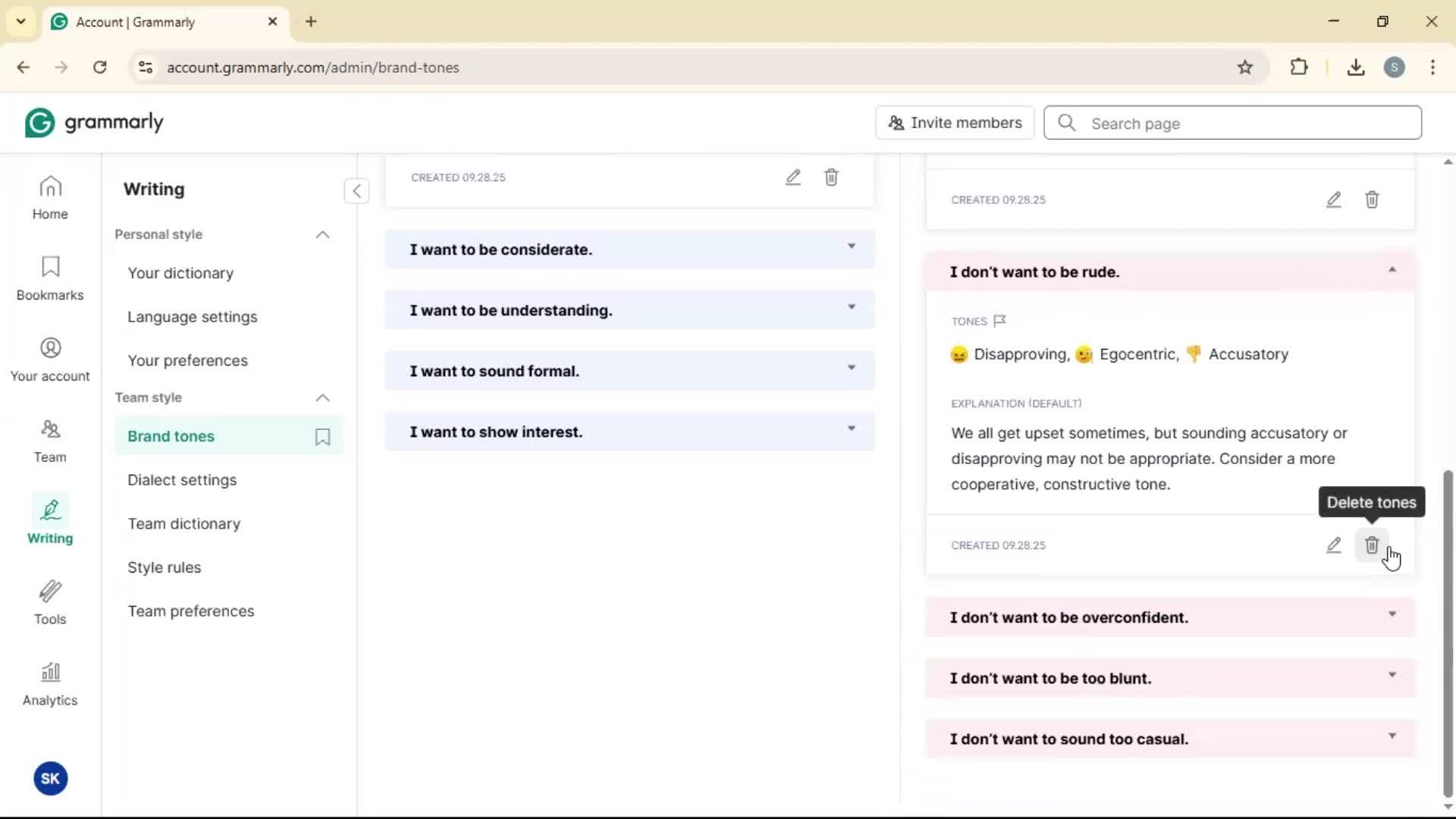The height and width of the screenshot is (819, 1456).
Task: Open Style rules settings
Action: point(165,567)
